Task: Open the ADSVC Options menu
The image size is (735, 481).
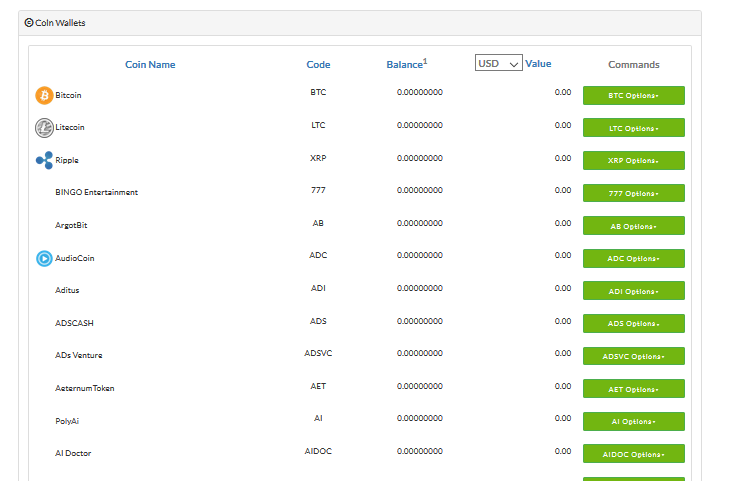Action: pos(633,356)
